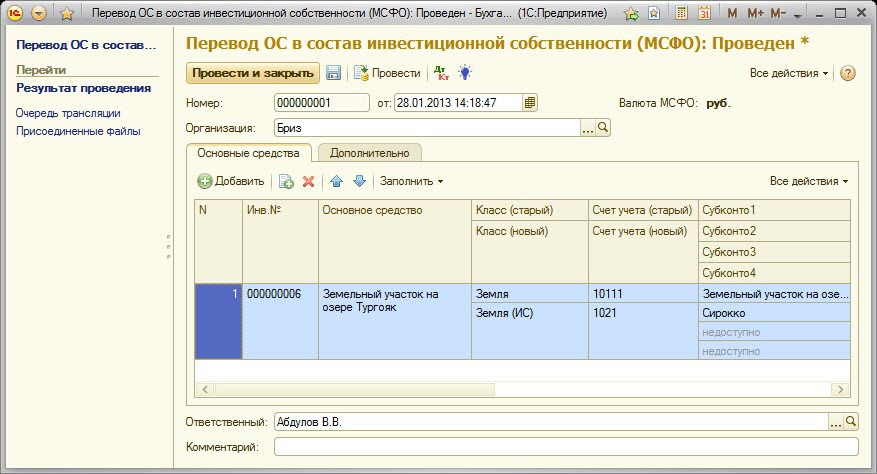Click into the Комментарий input field
This screenshot has width=877, height=474.
566,446
